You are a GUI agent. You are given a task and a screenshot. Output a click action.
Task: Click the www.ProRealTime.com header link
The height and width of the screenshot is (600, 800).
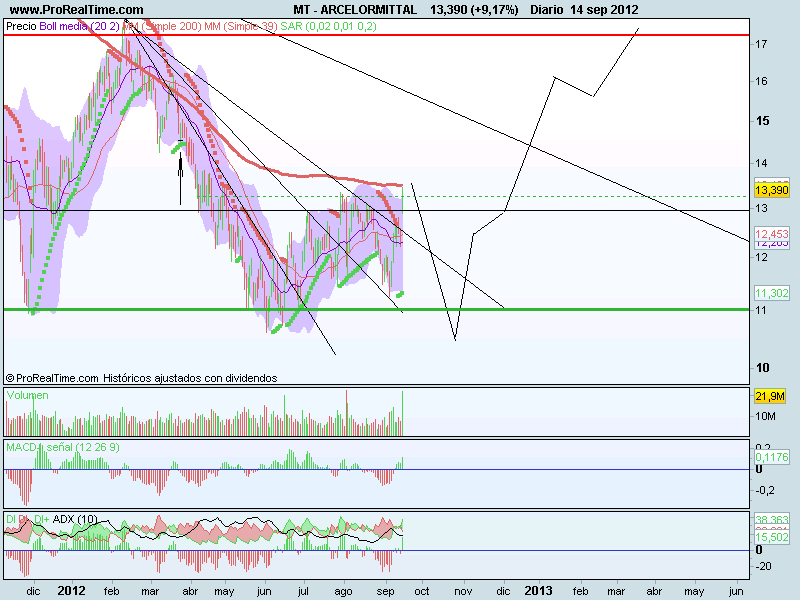(x=77, y=10)
